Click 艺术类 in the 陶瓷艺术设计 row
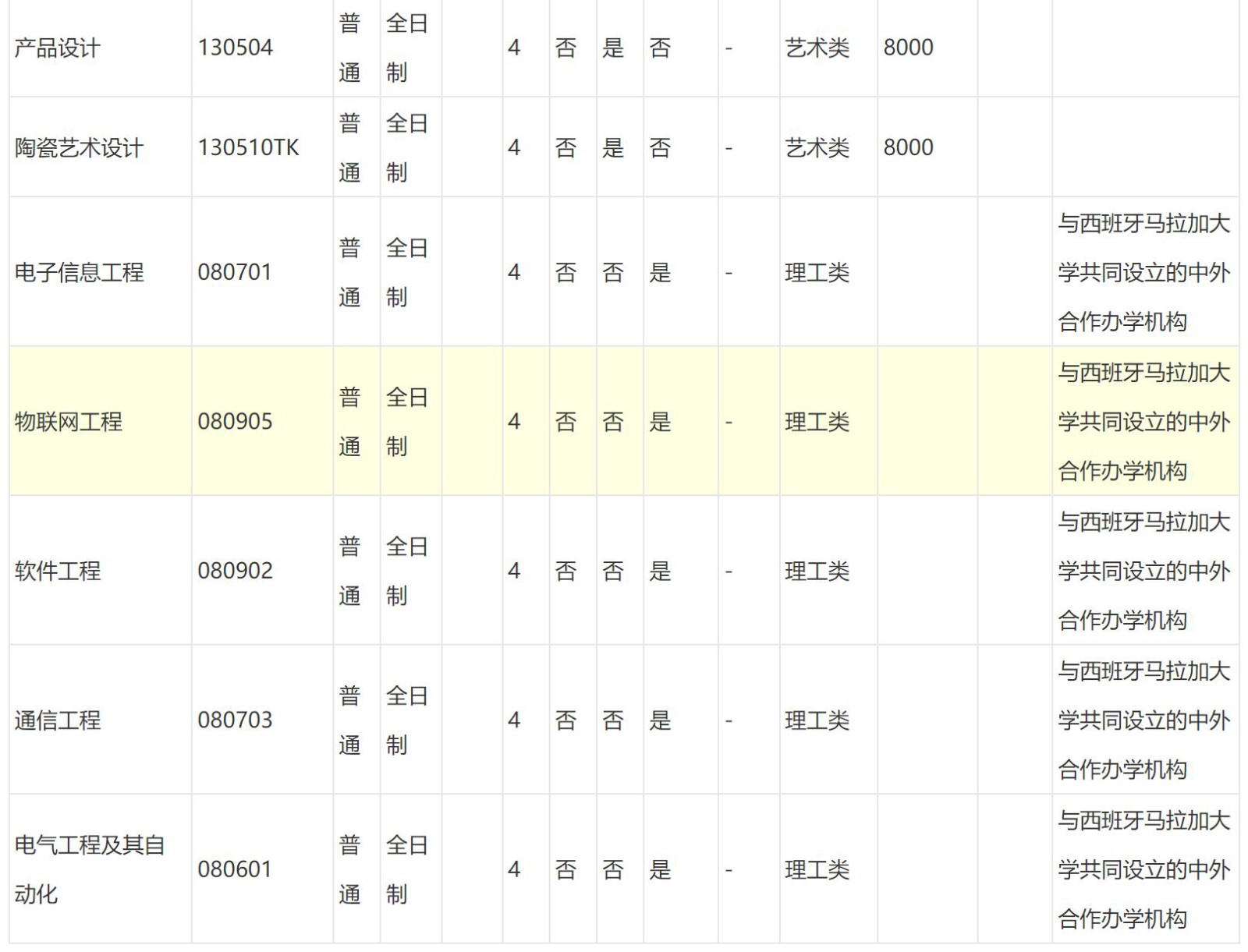This screenshot has width=1248, height=952. (817, 148)
